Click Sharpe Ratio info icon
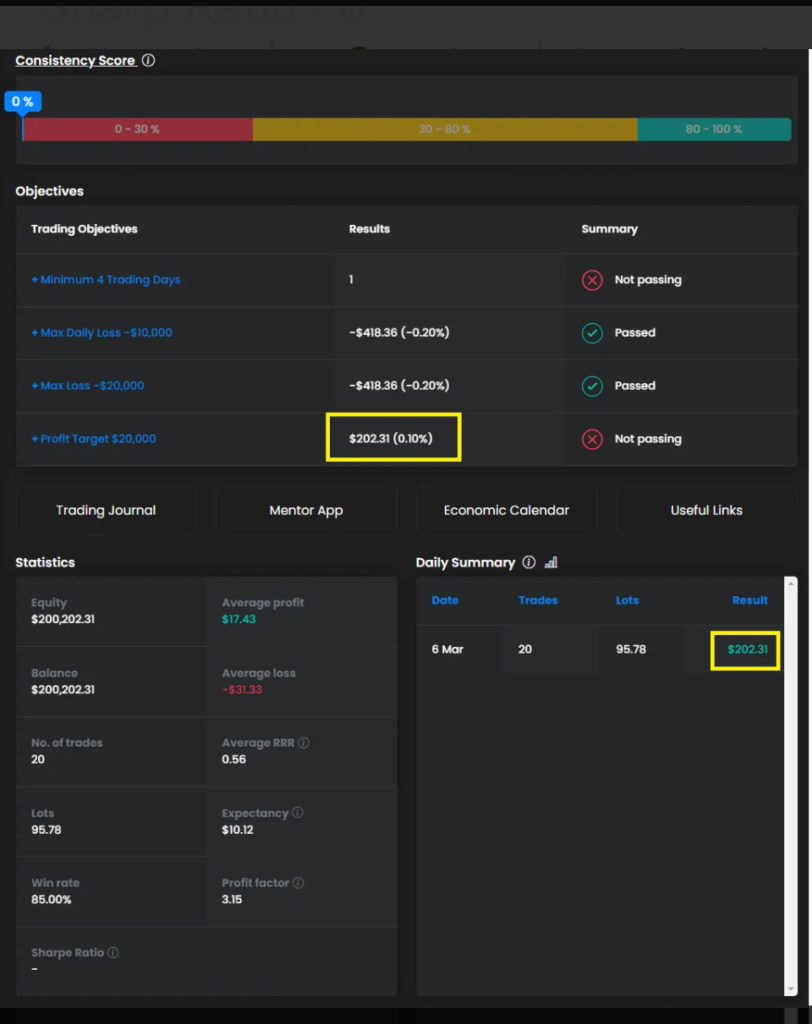The image size is (812, 1024). click(x=113, y=953)
